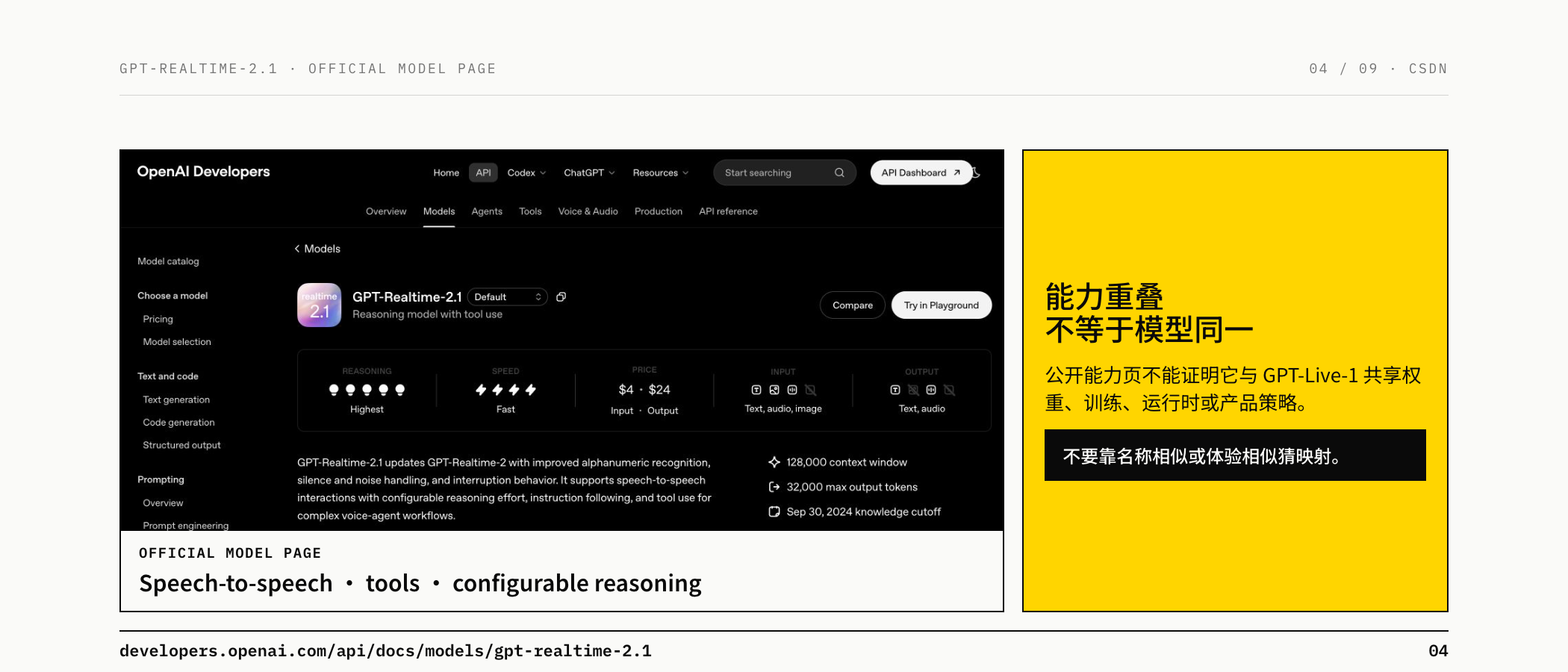Click the developers.openai.com URL footer text

click(385, 651)
